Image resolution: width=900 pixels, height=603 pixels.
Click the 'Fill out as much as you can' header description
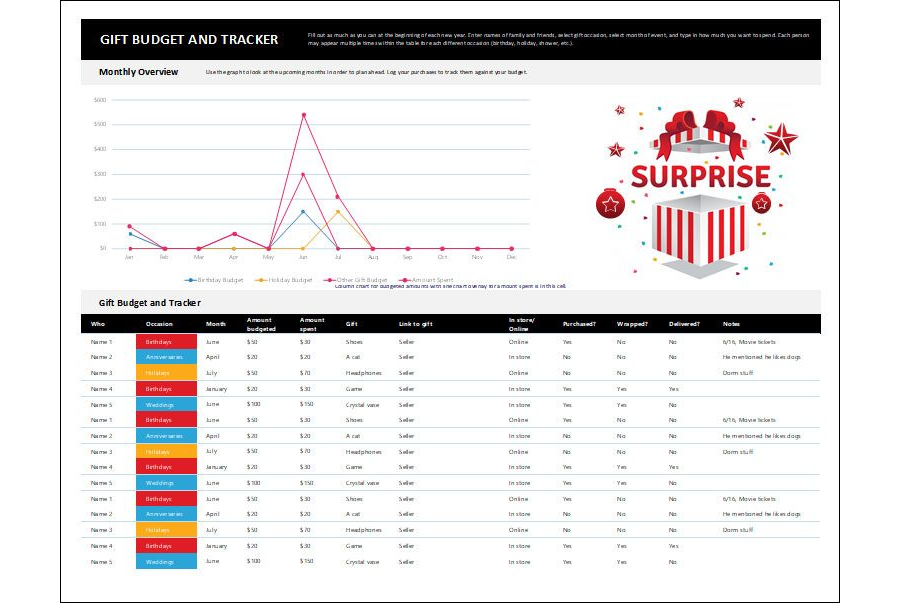(x=558, y=39)
